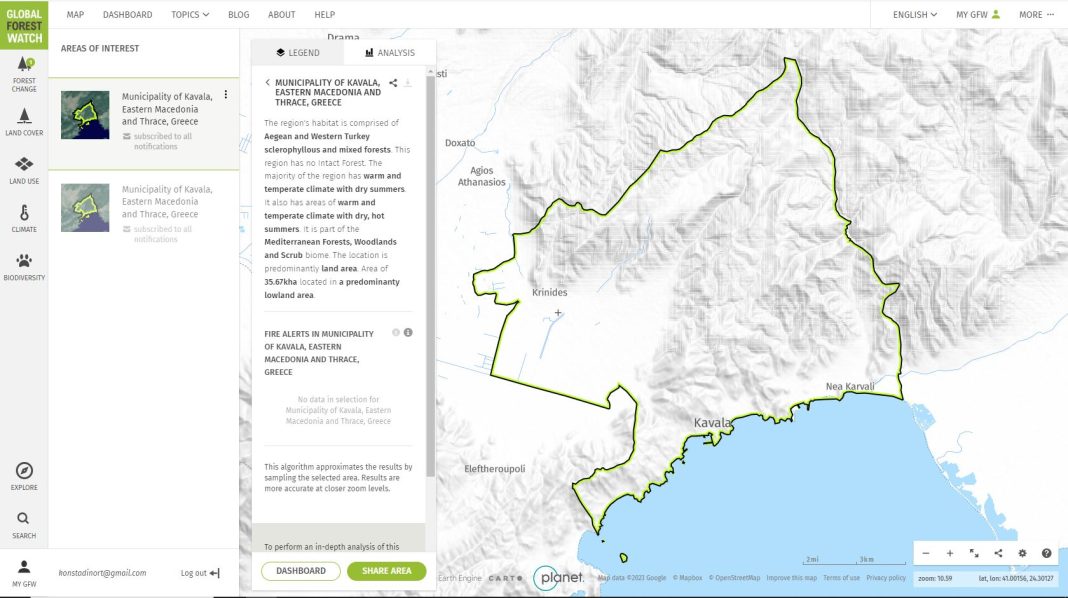Zoom in the map with plus button
This screenshot has height=598, width=1068.
click(950, 553)
